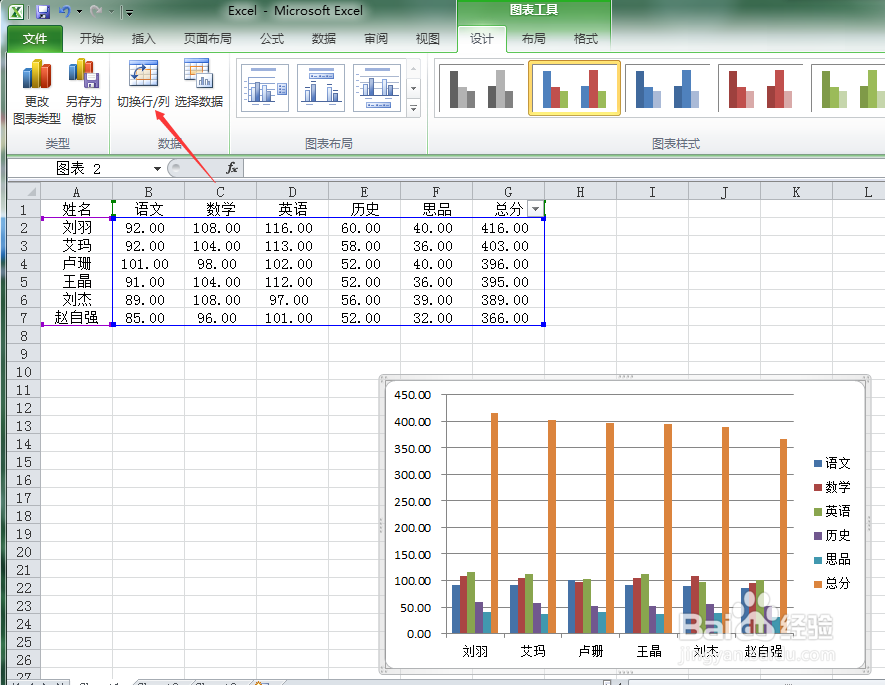
Task: Select column D header
Action: [292, 192]
